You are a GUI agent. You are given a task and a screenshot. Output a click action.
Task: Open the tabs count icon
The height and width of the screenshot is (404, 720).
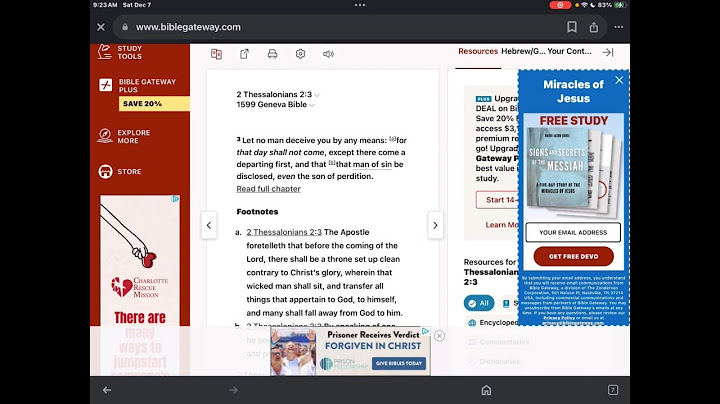[613, 390]
